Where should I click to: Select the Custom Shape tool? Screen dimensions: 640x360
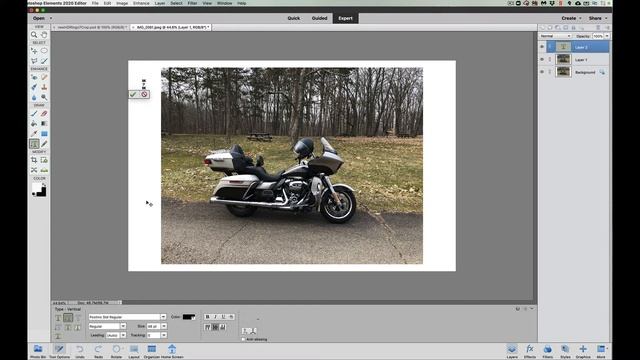pos(44,133)
